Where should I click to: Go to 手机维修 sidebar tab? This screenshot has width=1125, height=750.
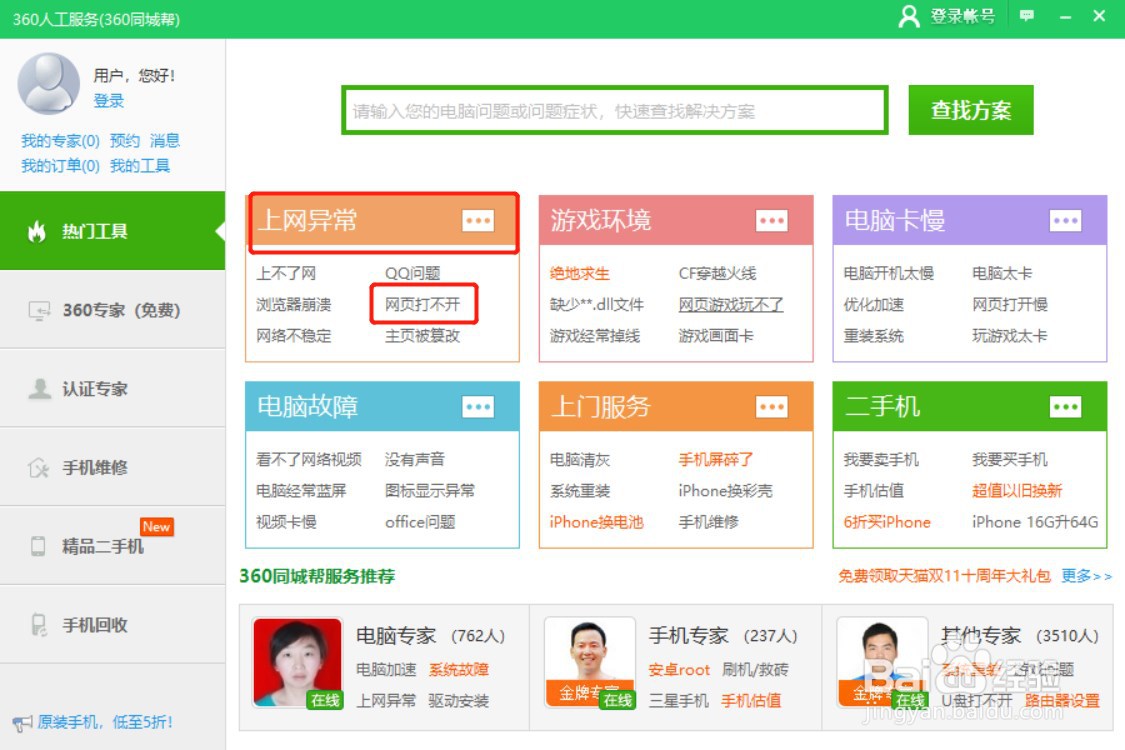click(113, 468)
